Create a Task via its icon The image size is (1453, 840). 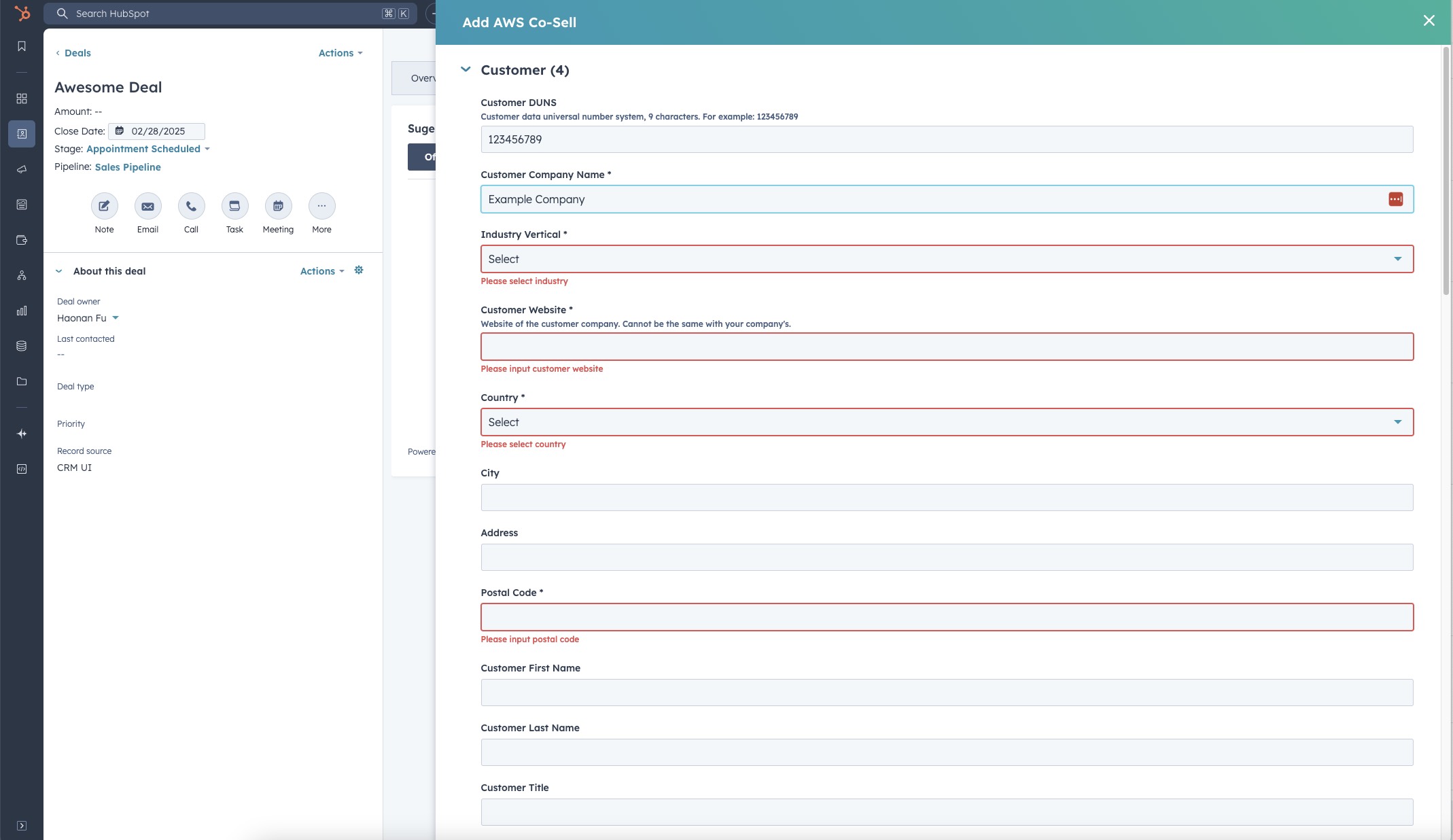pyautogui.click(x=234, y=206)
